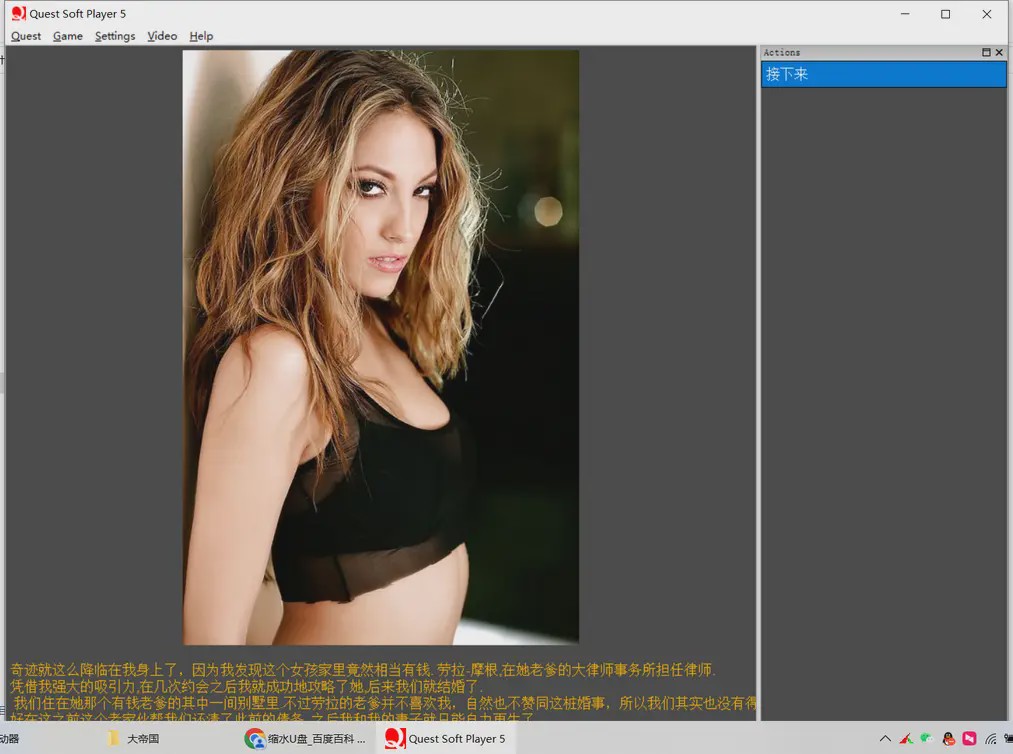This screenshot has width=1013, height=754.
Task: Open the Settings menu
Action: click(x=115, y=36)
